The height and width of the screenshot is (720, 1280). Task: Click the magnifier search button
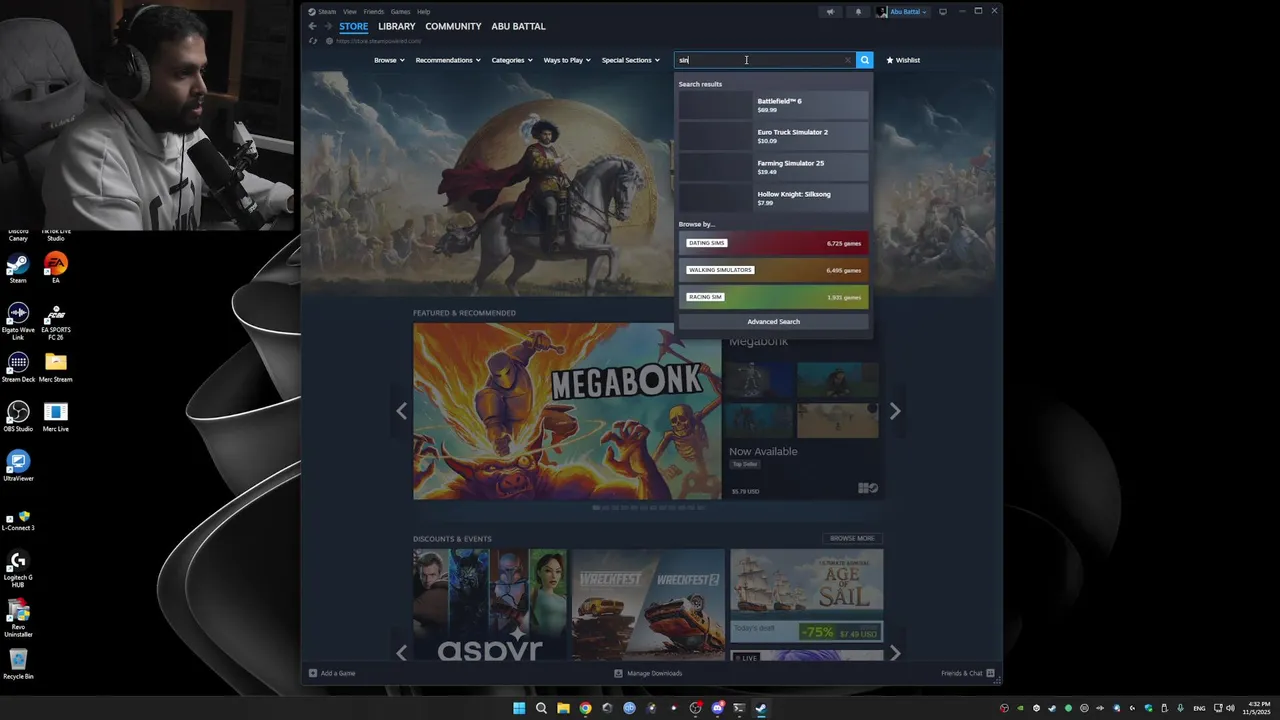tap(865, 60)
